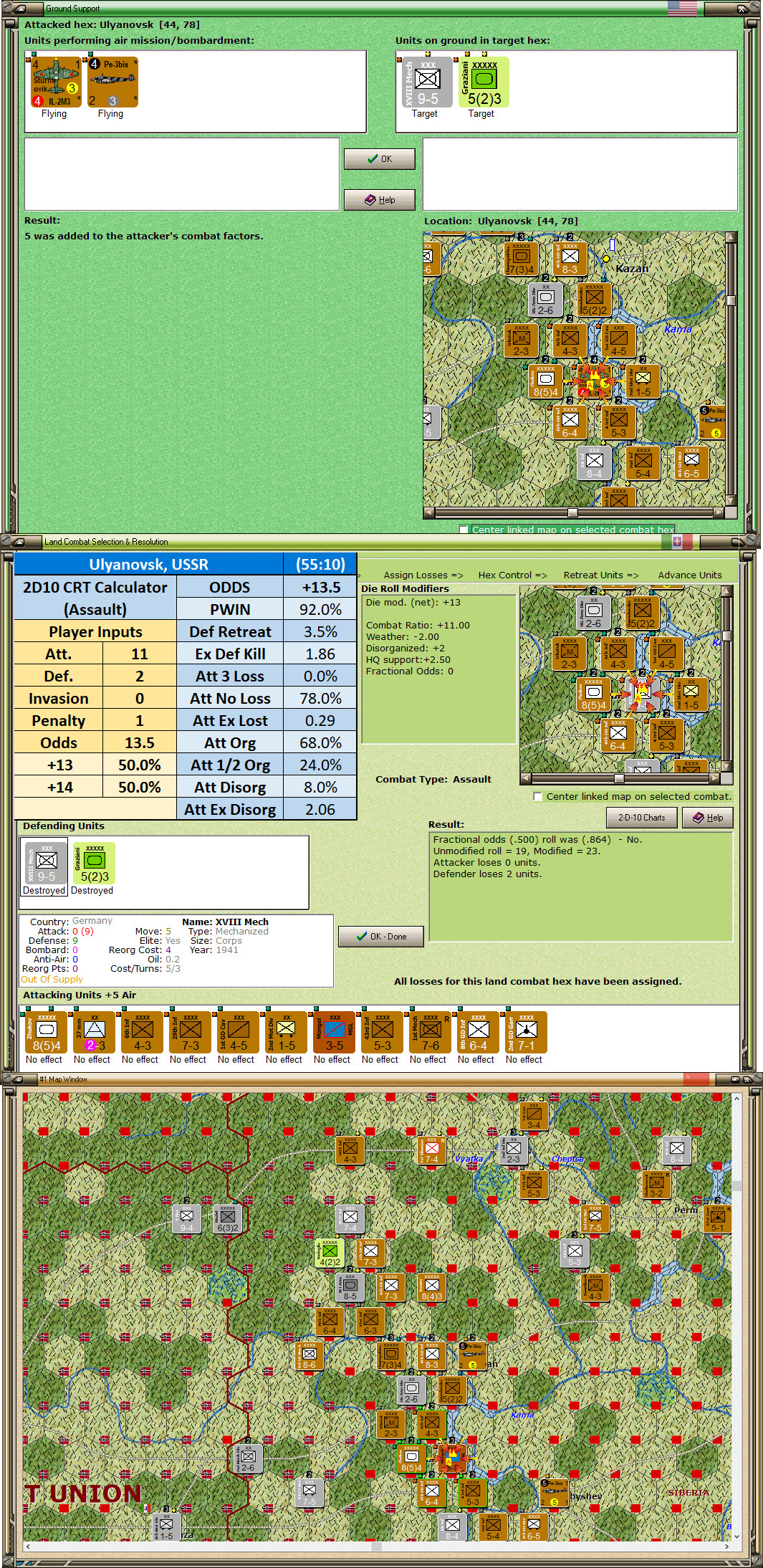Open the Hex Control menu
Screen dimensions: 763x1568
tap(512, 575)
